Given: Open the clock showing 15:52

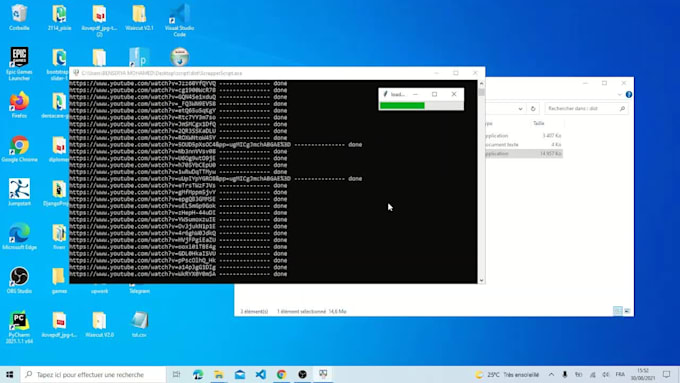Looking at the screenshot, I should pyautogui.click(x=643, y=374).
